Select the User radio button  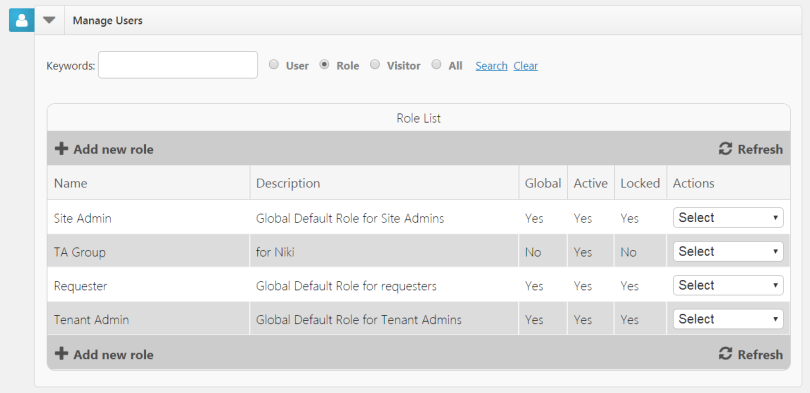pyautogui.click(x=274, y=65)
